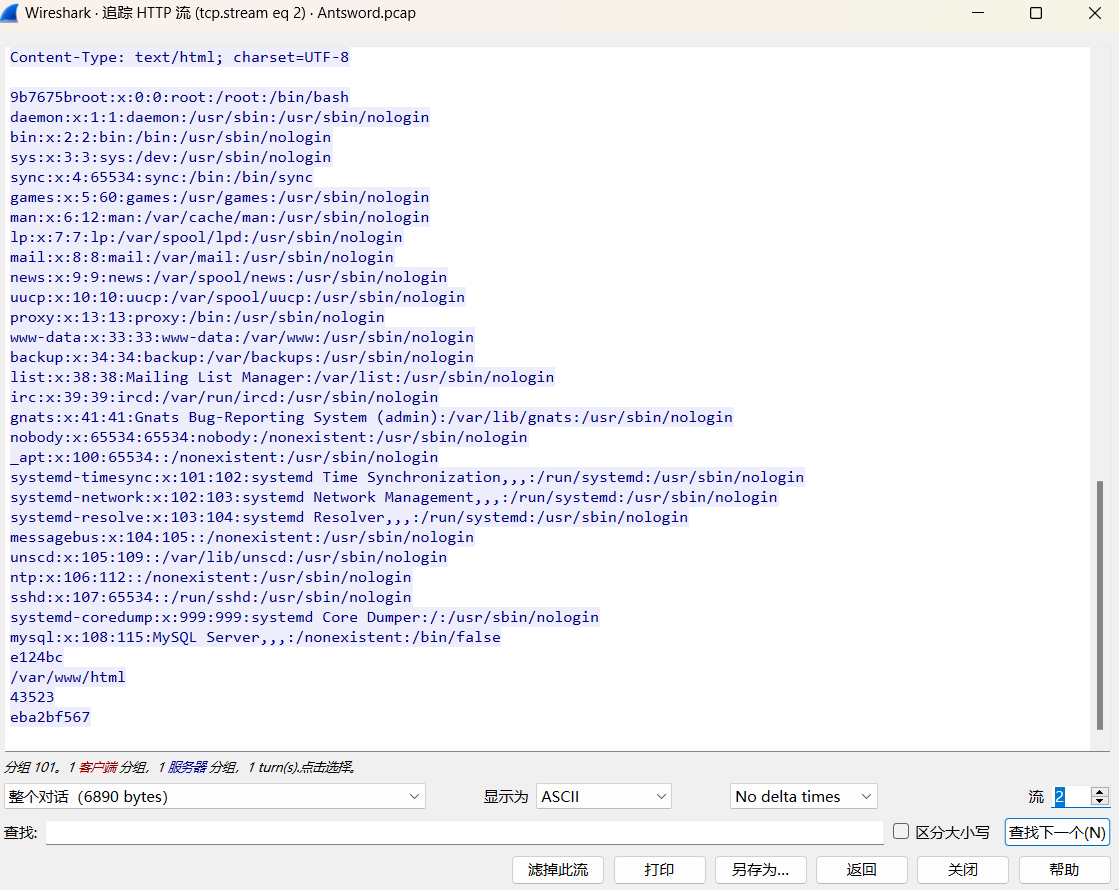The width and height of the screenshot is (1119, 890).
Task: Click the sys:x:3:3:sys line
Action: click(x=171, y=157)
